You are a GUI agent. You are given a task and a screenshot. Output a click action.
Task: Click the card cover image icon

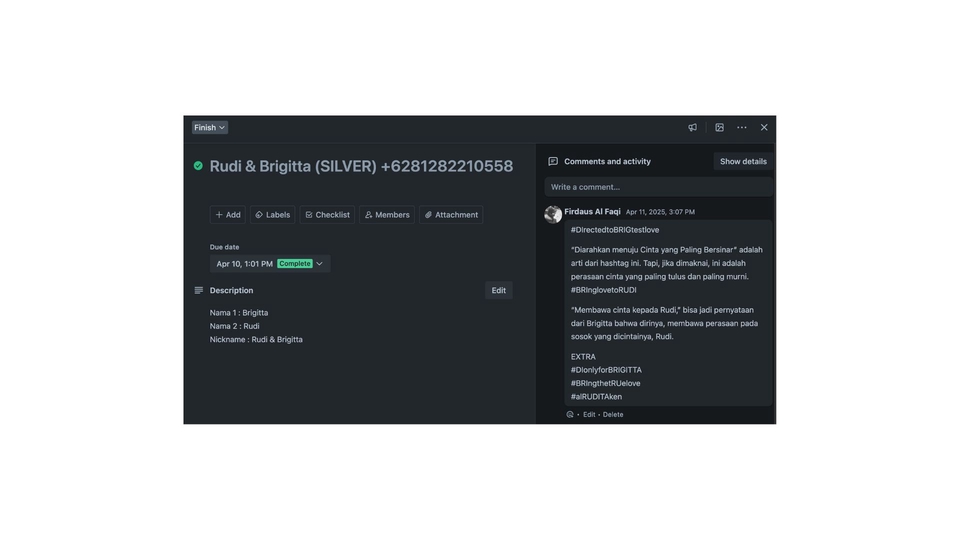[719, 128]
